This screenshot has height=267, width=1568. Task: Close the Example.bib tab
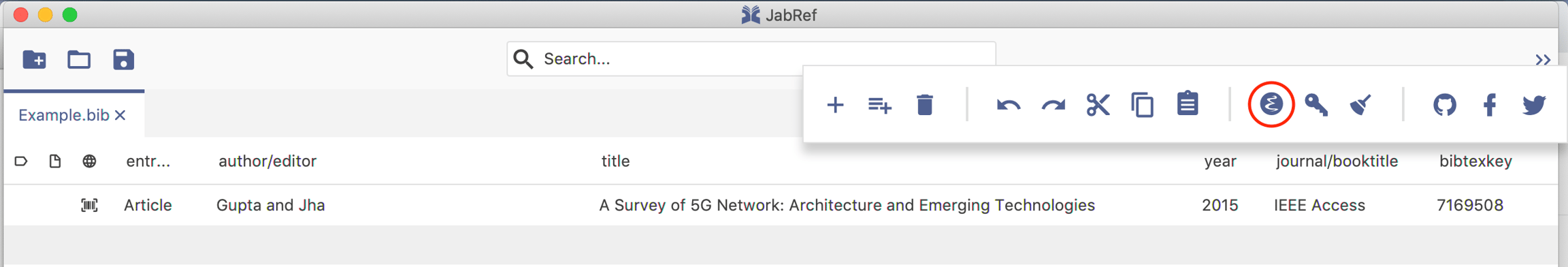pos(120,115)
